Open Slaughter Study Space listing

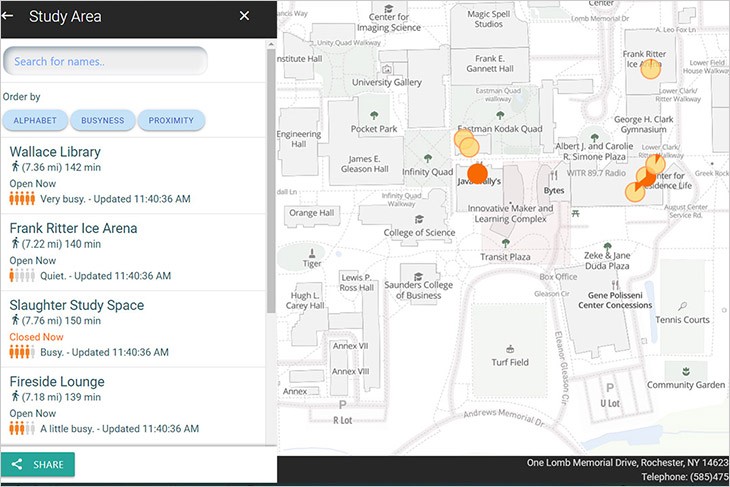click(x=76, y=305)
